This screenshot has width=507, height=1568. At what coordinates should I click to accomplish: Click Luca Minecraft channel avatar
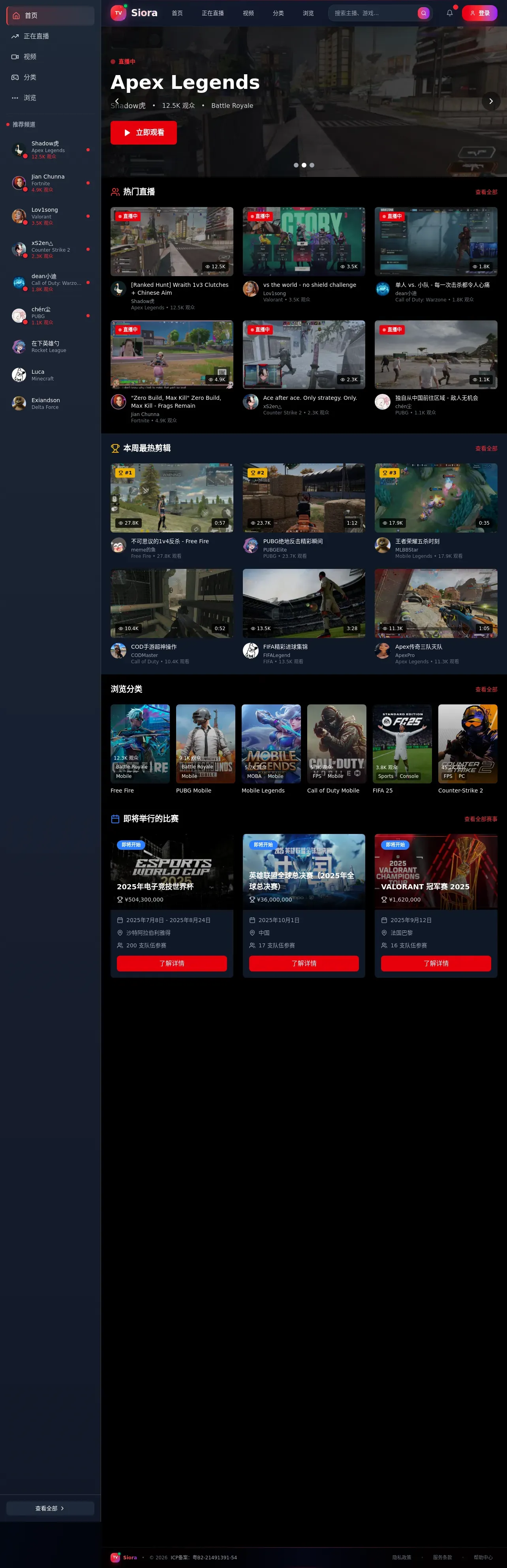coord(19,375)
